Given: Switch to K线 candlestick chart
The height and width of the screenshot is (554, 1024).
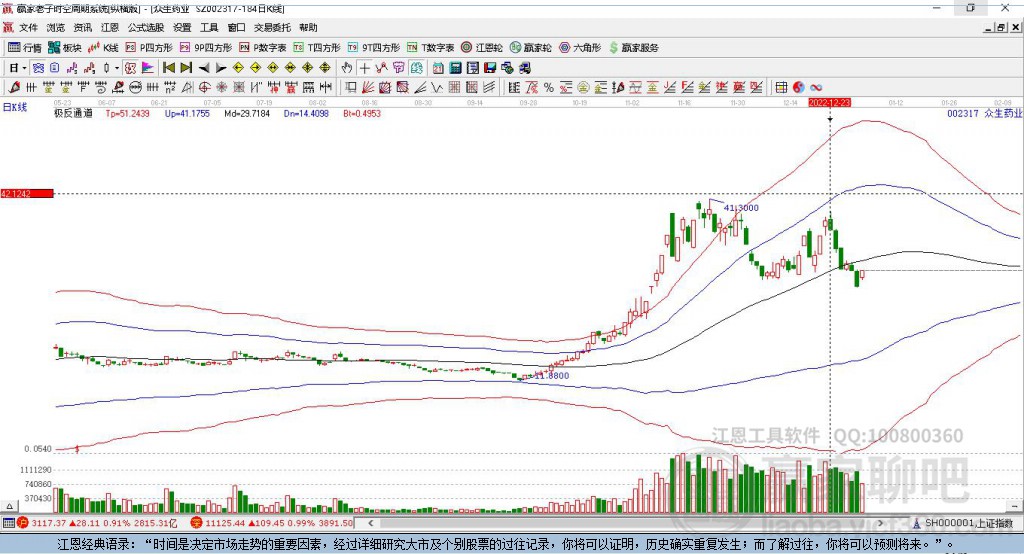Looking at the screenshot, I should (103, 48).
